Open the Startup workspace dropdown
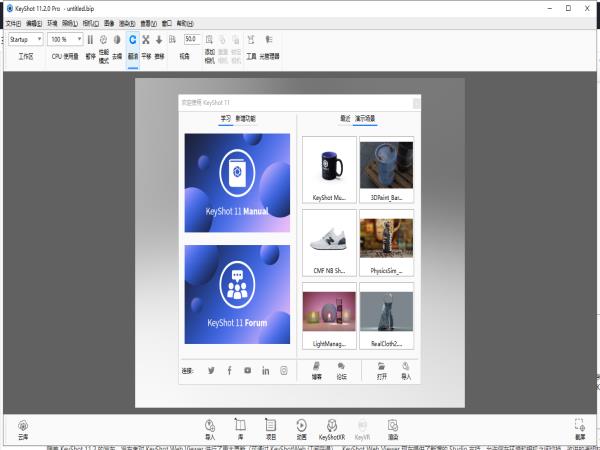The width and height of the screenshot is (600, 450). click(26, 39)
